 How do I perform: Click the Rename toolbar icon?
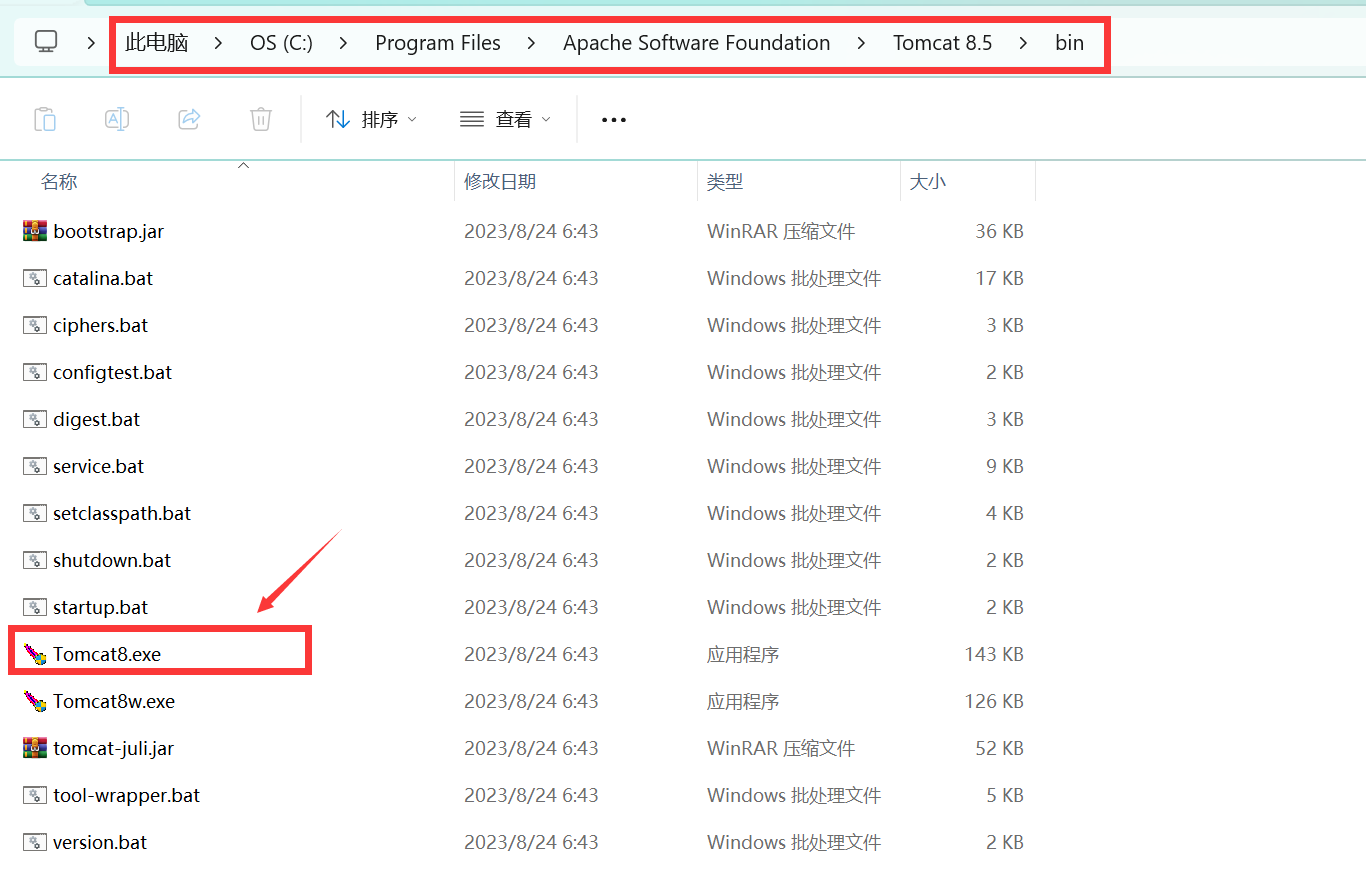click(x=117, y=119)
